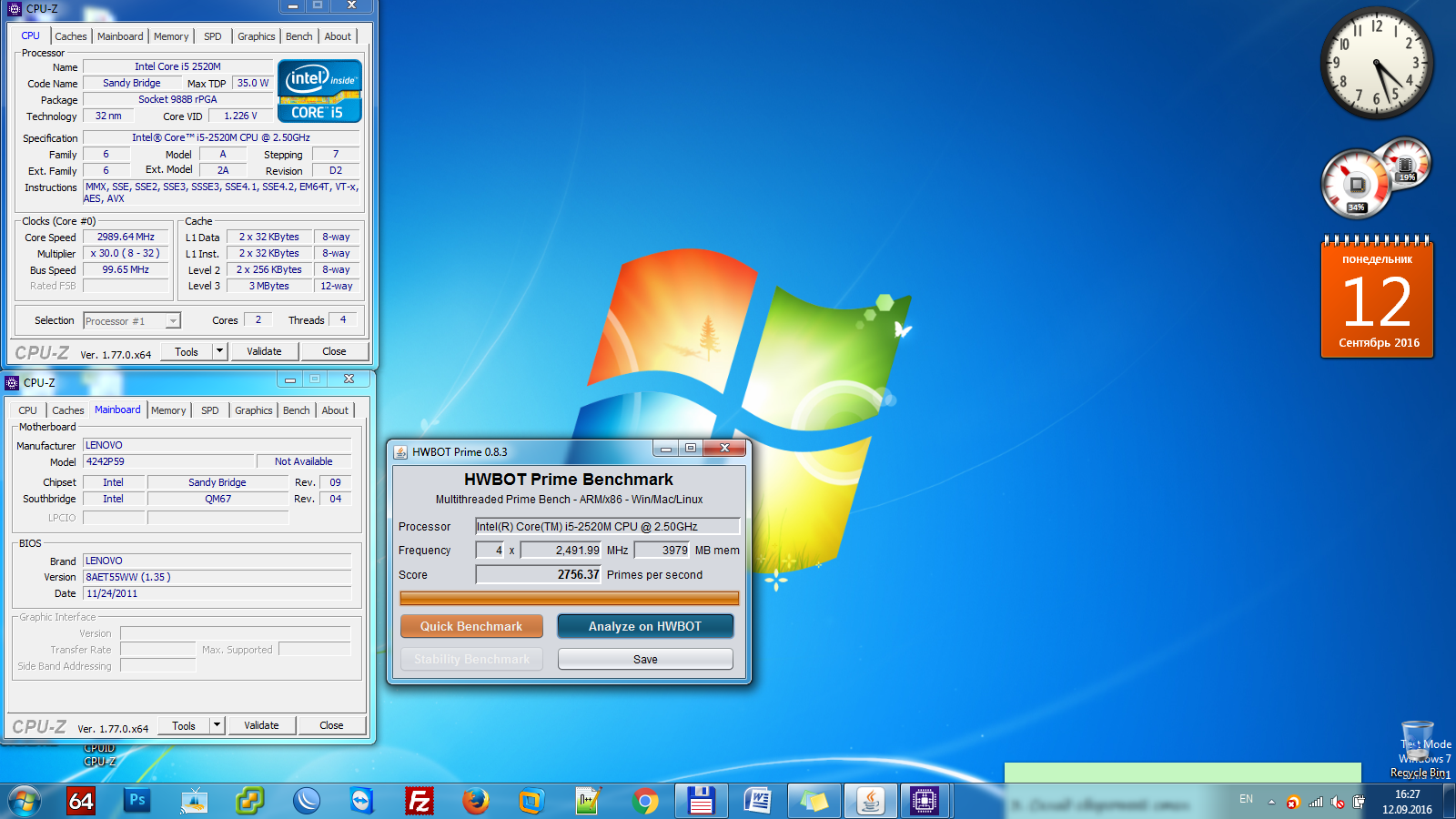
Task: Click Close button in bottom CPU-Z window
Action: pos(331,725)
